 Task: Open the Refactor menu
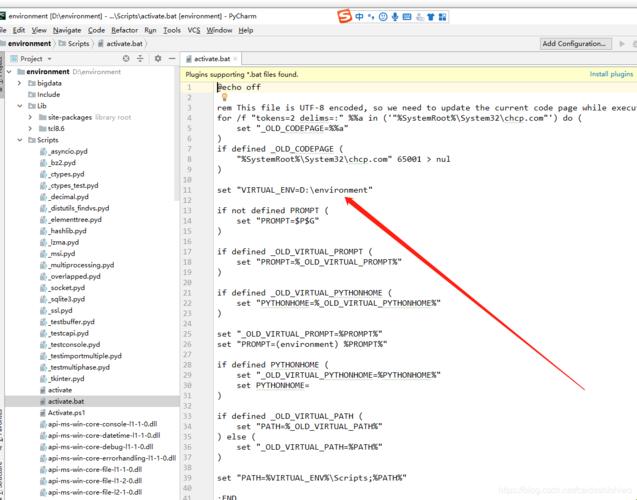(x=124, y=30)
